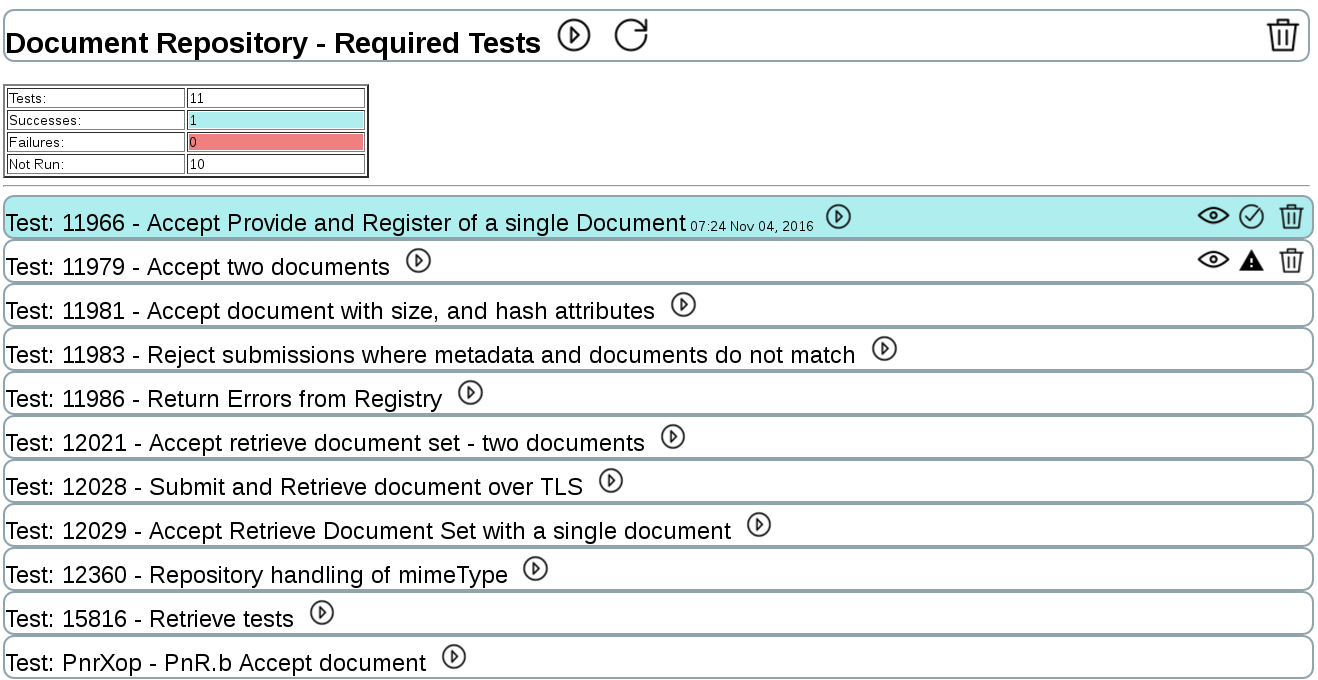The image size is (1318, 680).
Task: Click the warning icon on test 11979
Action: 1253,260
